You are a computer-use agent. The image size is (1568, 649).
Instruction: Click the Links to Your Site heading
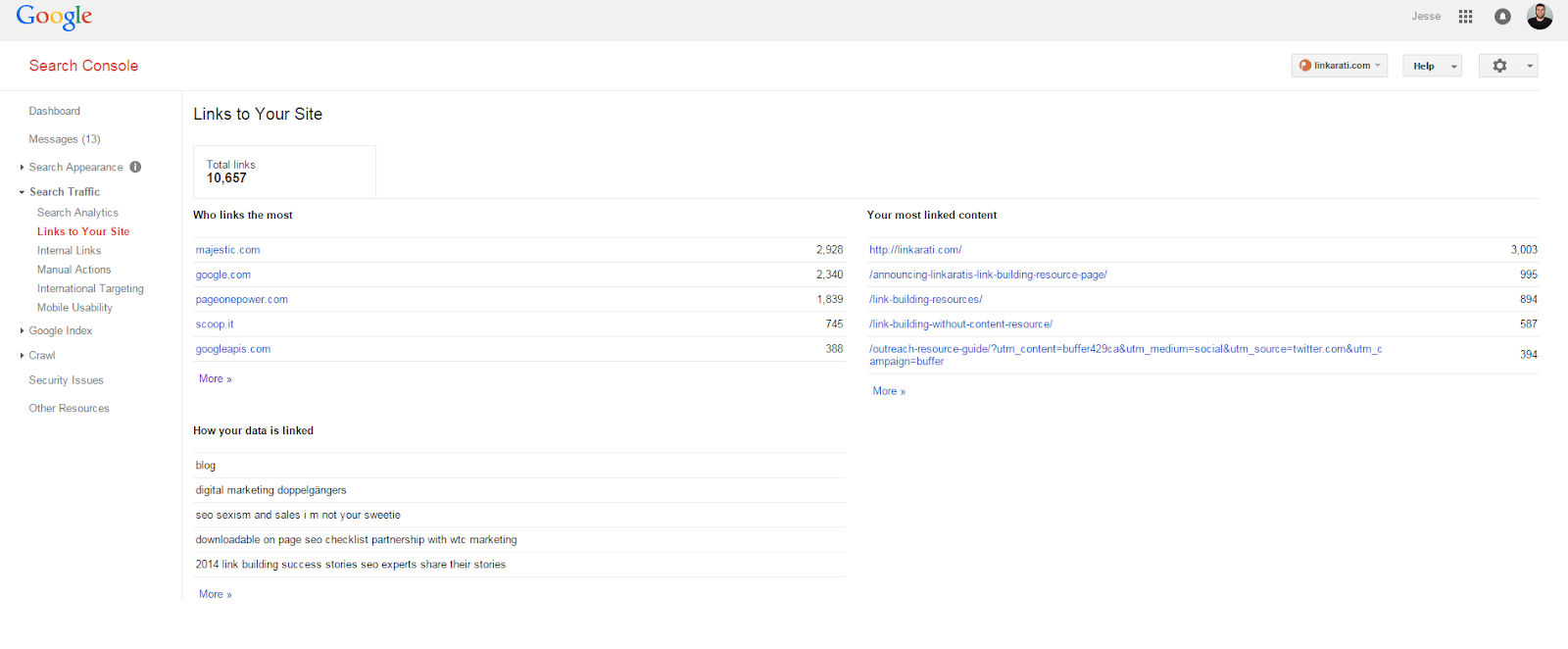[258, 114]
